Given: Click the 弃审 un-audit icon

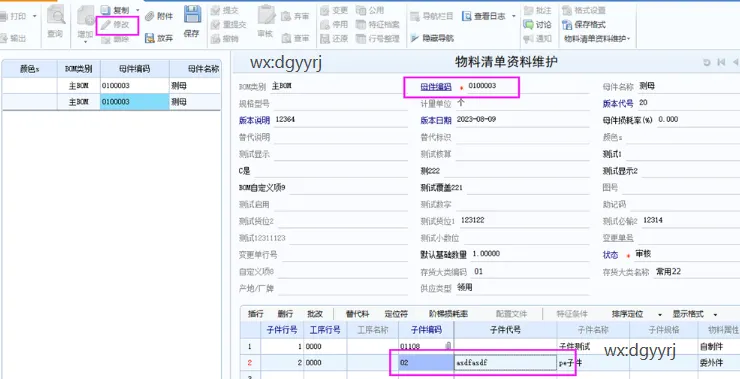Looking at the screenshot, I should click(x=286, y=17).
